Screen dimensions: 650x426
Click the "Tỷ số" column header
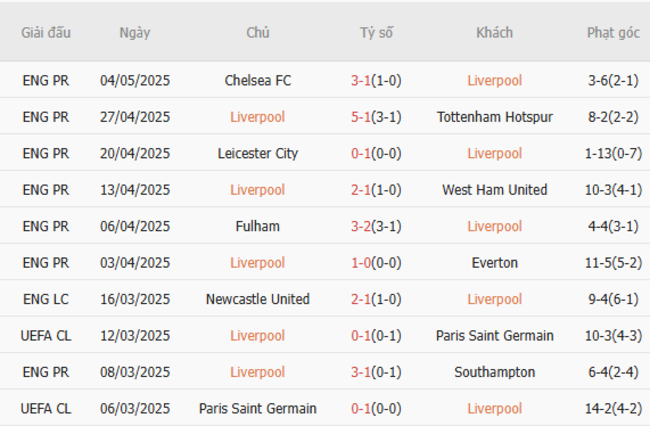(377, 33)
